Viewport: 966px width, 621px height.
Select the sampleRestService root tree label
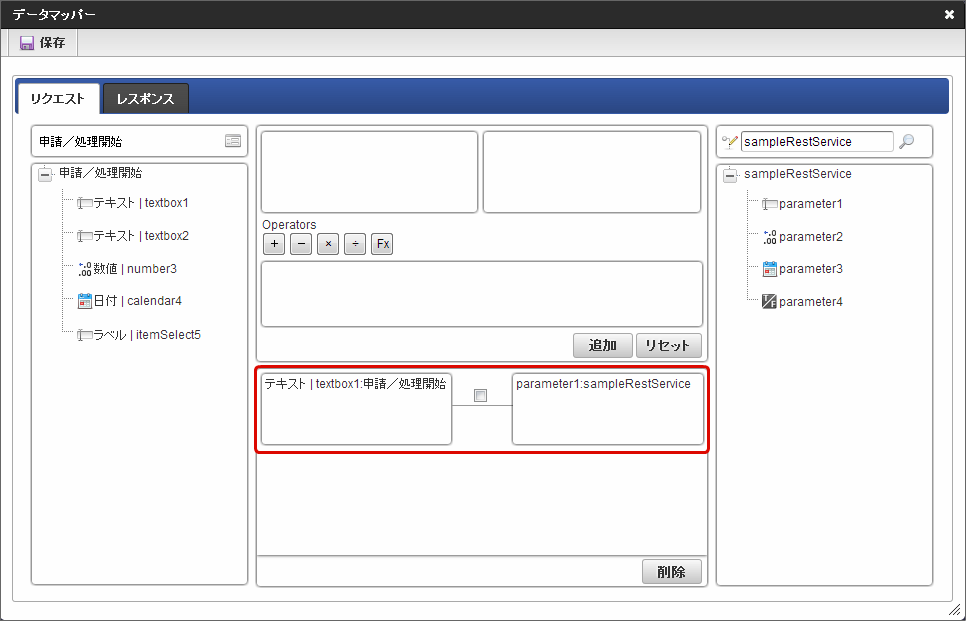[x=798, y=174]
